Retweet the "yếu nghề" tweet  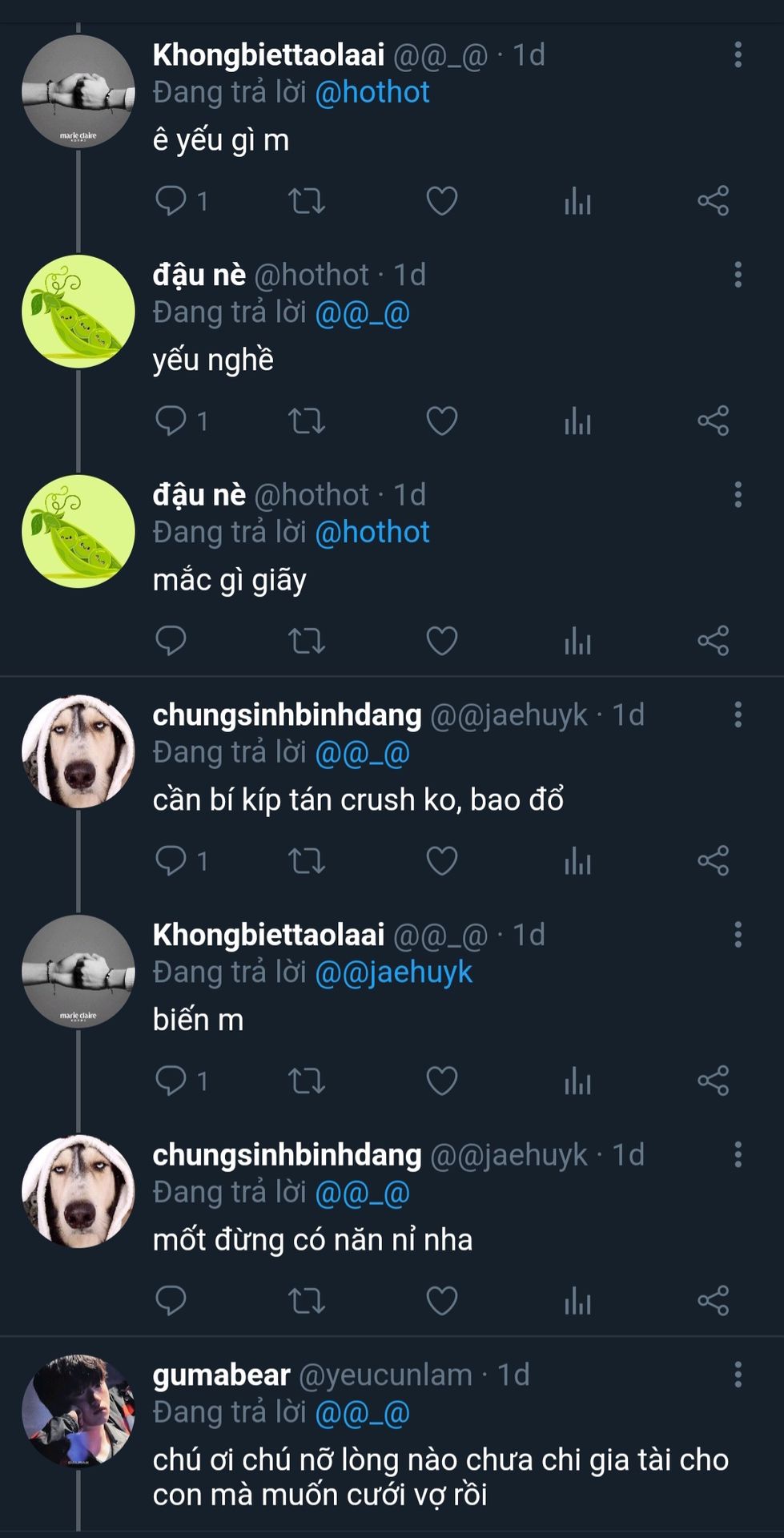pos(306,421)
